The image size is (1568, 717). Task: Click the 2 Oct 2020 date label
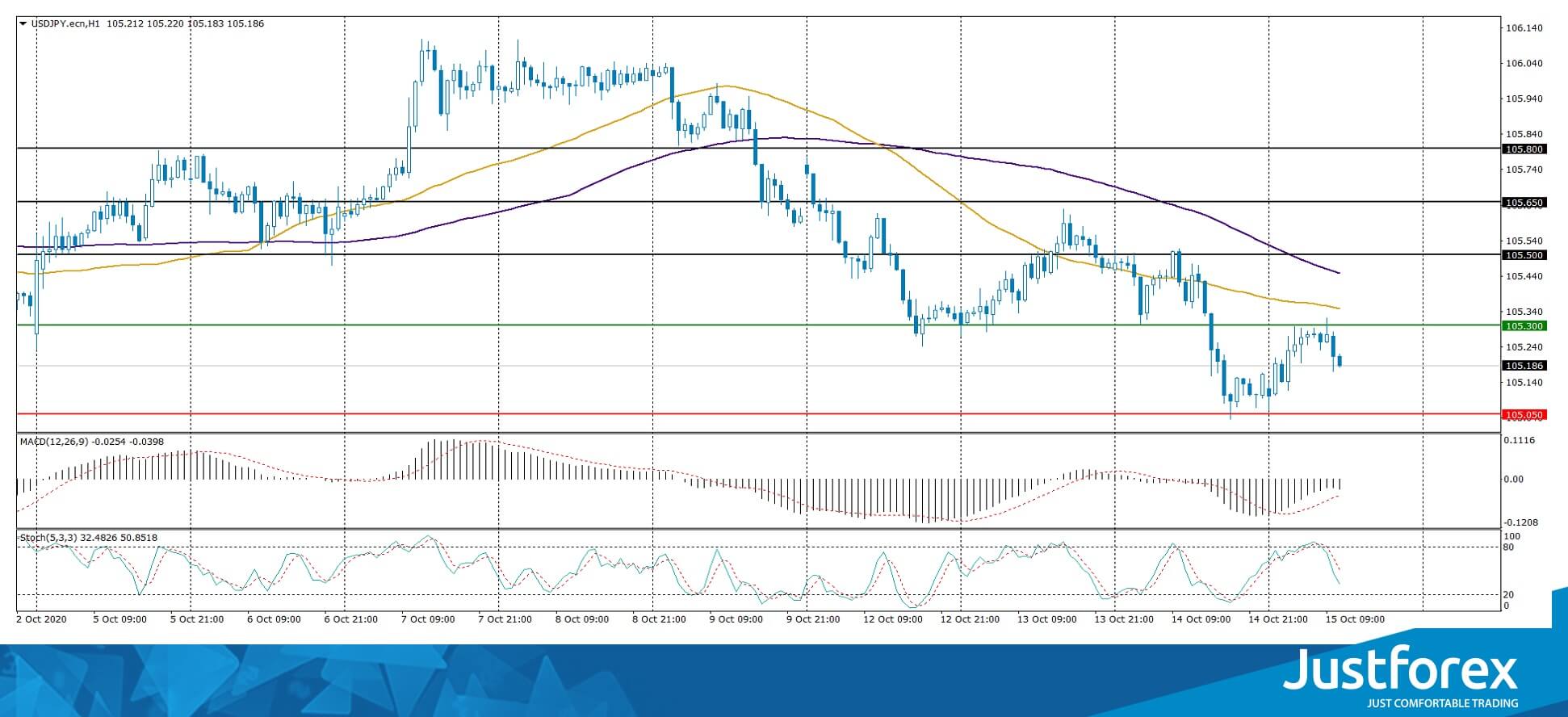[42, 620]
